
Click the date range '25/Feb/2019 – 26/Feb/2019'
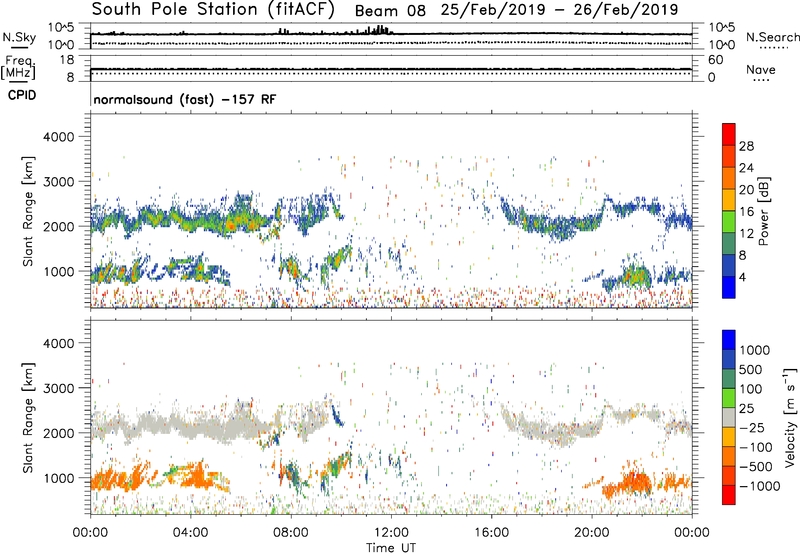pos(559,10)
